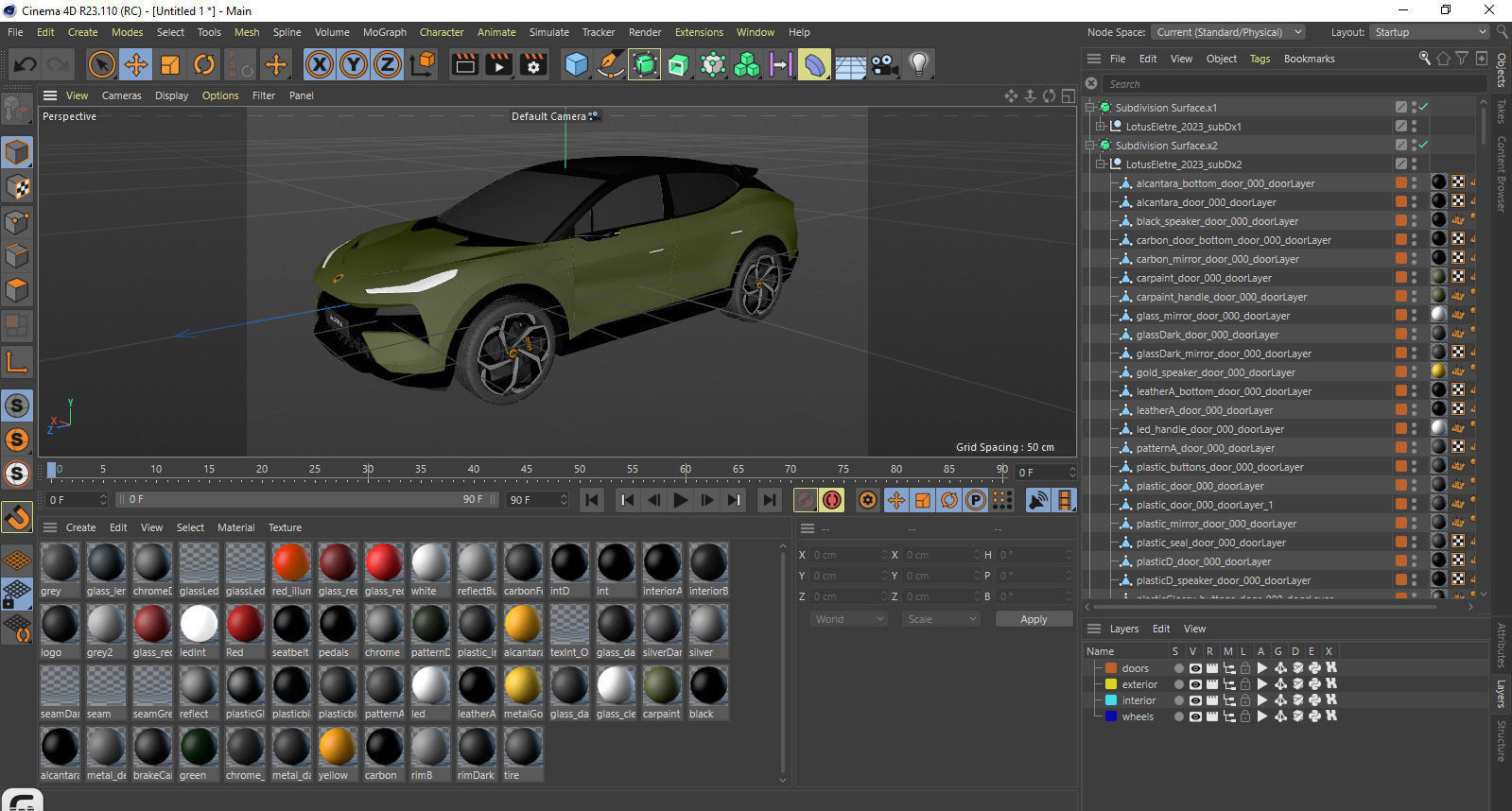Toggle visibility eye for interior layer
The width and height of the screenshot is (1512, 811).
tap(1195, 700)
